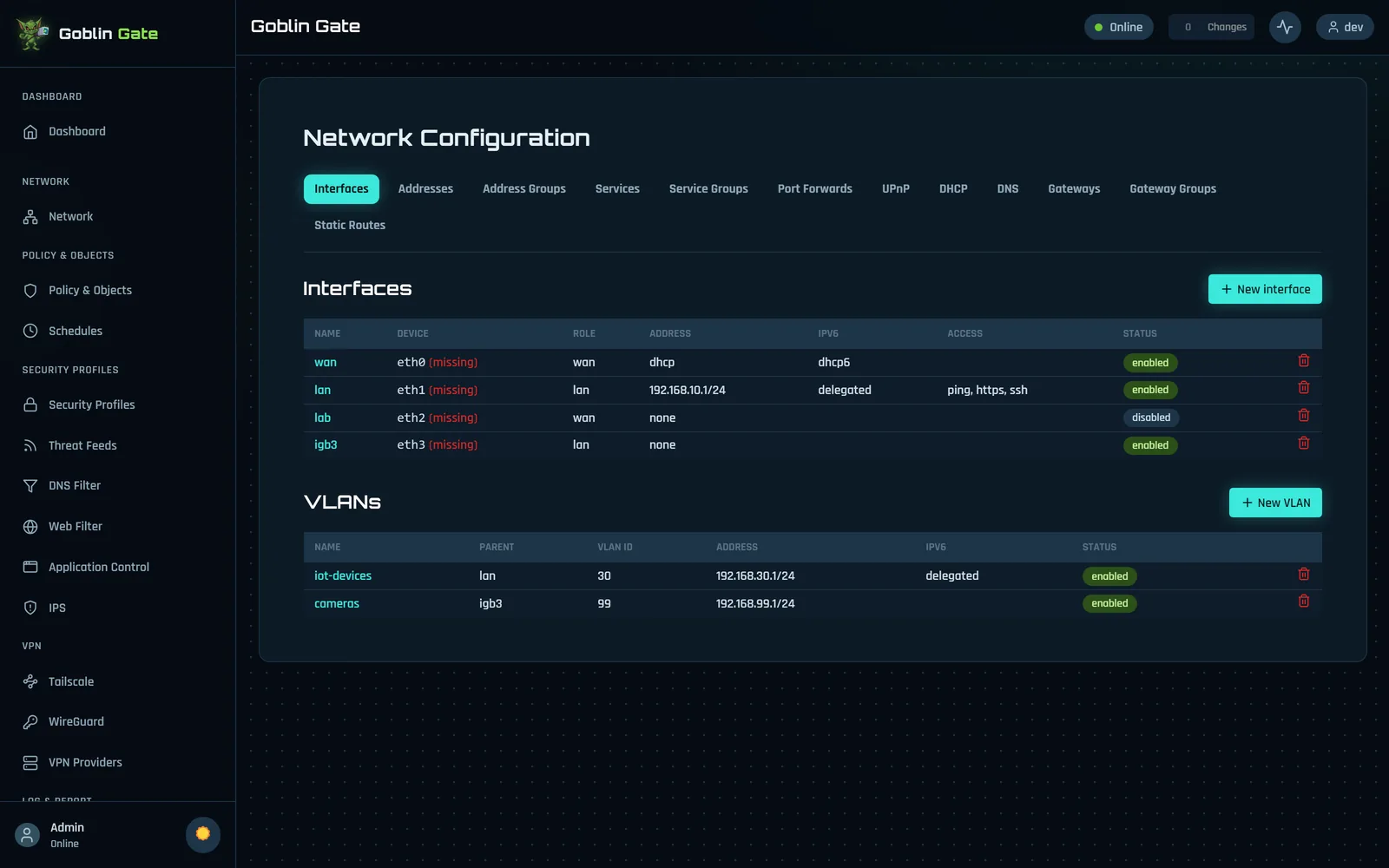
Task: Click the Goblin Gate goblin logo
Action: pos(32,34)
